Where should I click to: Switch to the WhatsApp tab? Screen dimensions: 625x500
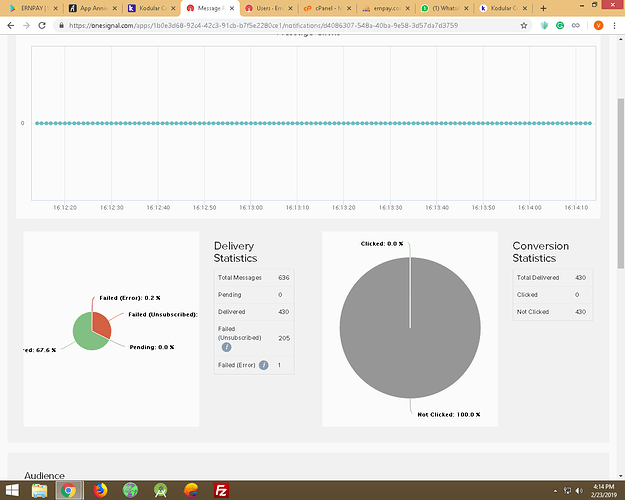point(444,8)
